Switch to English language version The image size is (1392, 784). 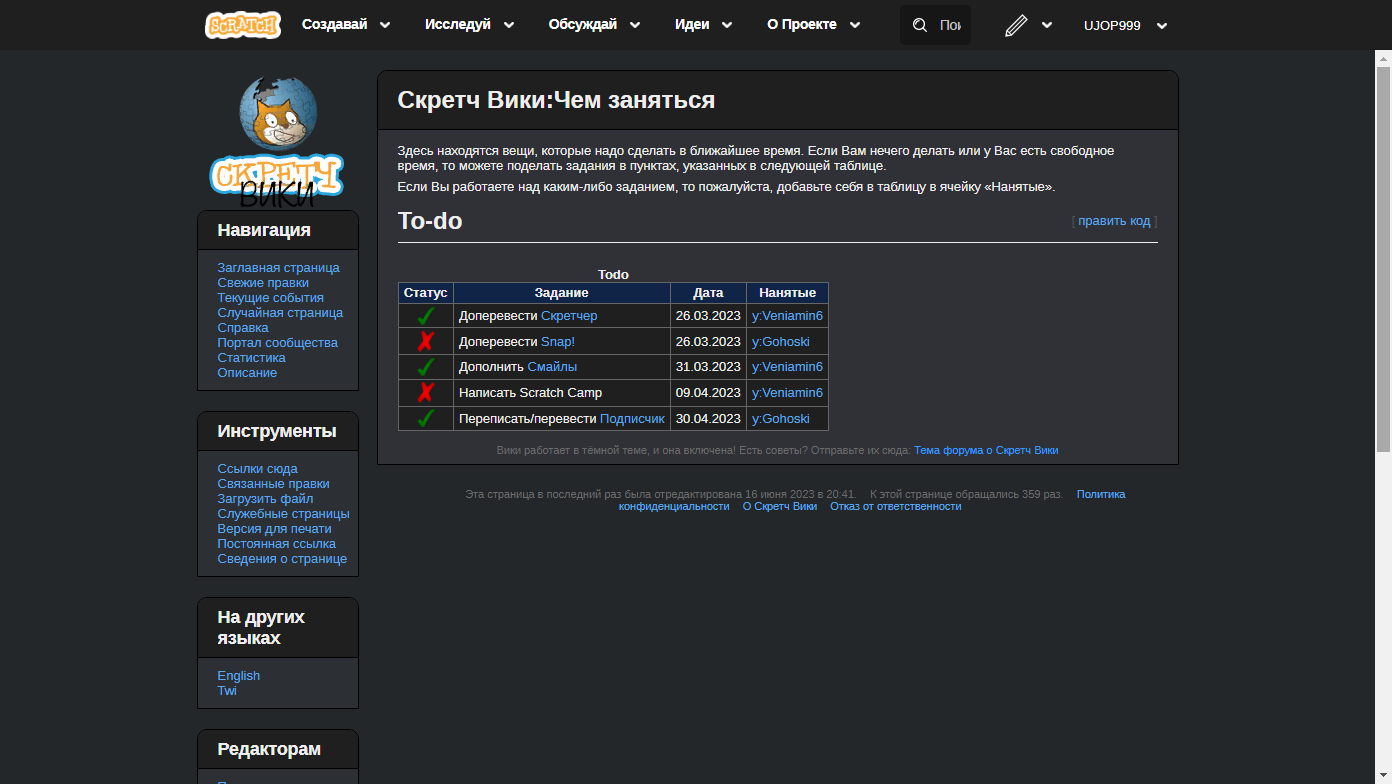[x=238, y=676]
